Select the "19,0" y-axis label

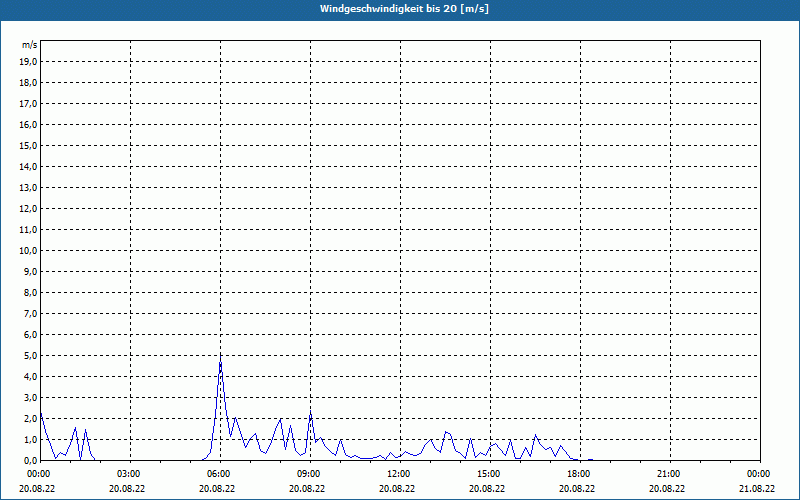point(29,62)
